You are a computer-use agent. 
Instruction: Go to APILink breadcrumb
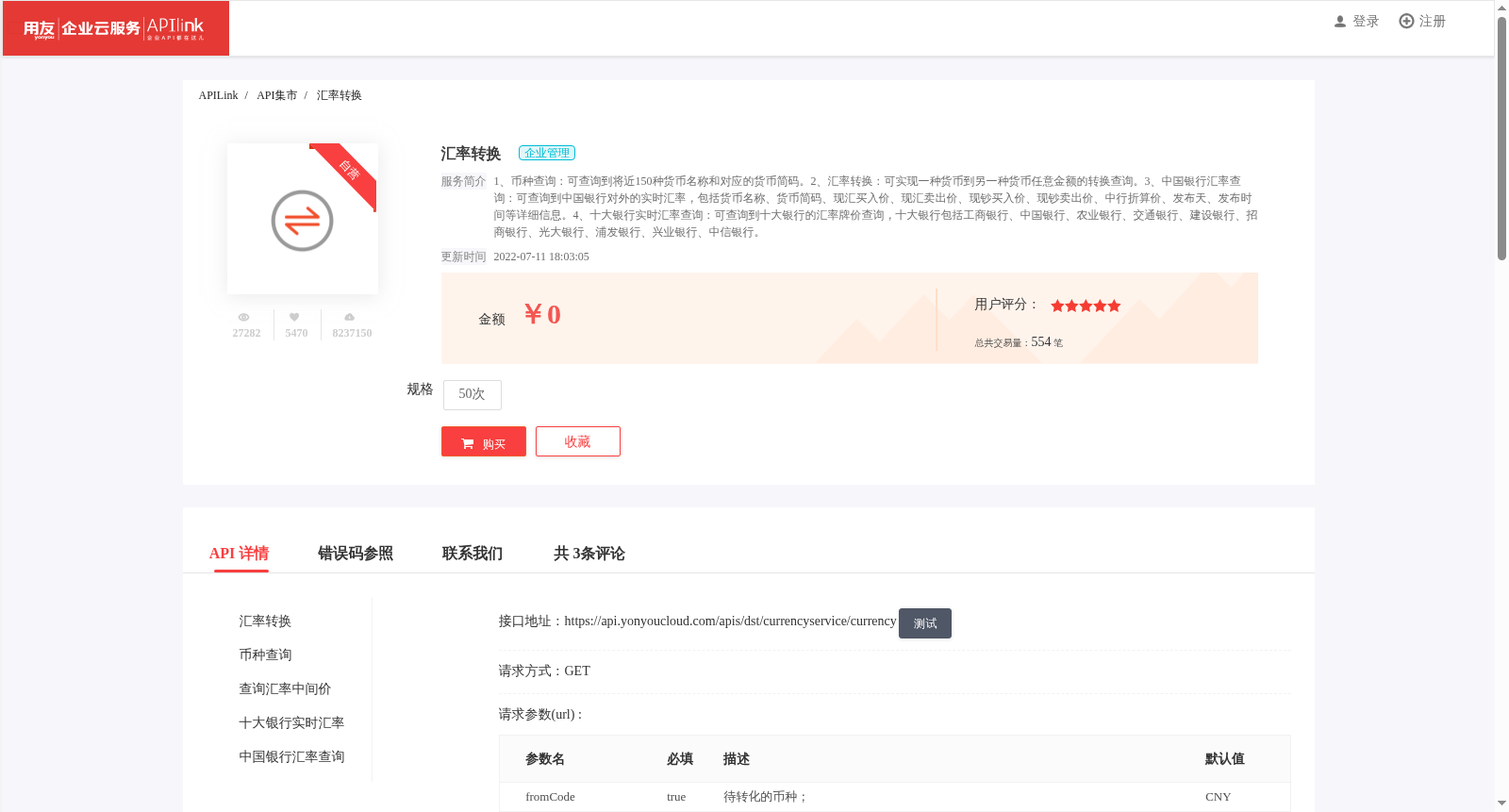click(x=218, y=95)
